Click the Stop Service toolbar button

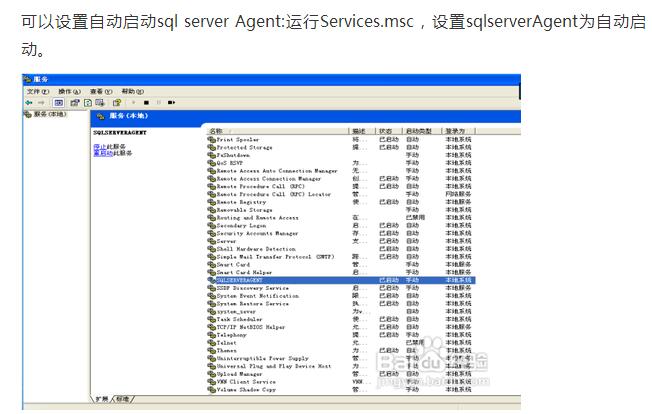pos(146,102)
